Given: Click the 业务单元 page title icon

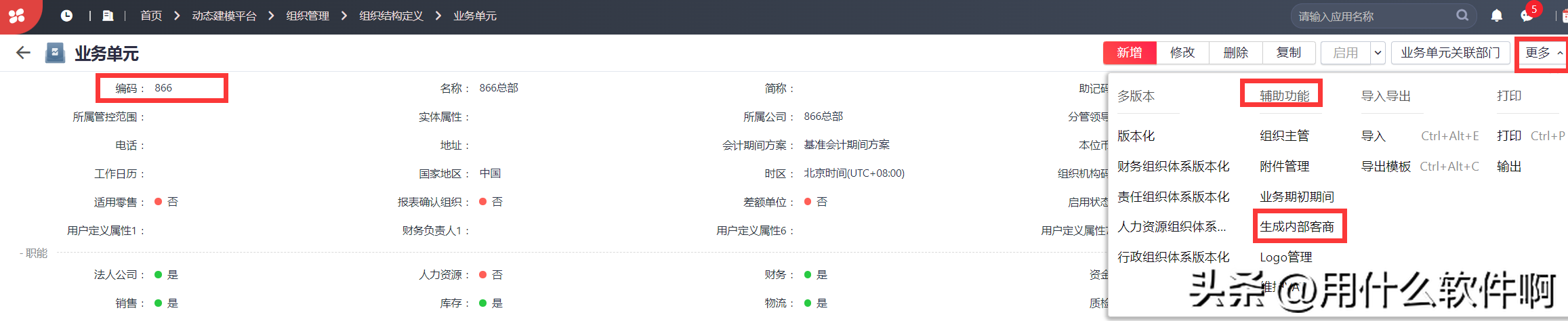Looking at the screenshot, I should [x=55, y=53].
